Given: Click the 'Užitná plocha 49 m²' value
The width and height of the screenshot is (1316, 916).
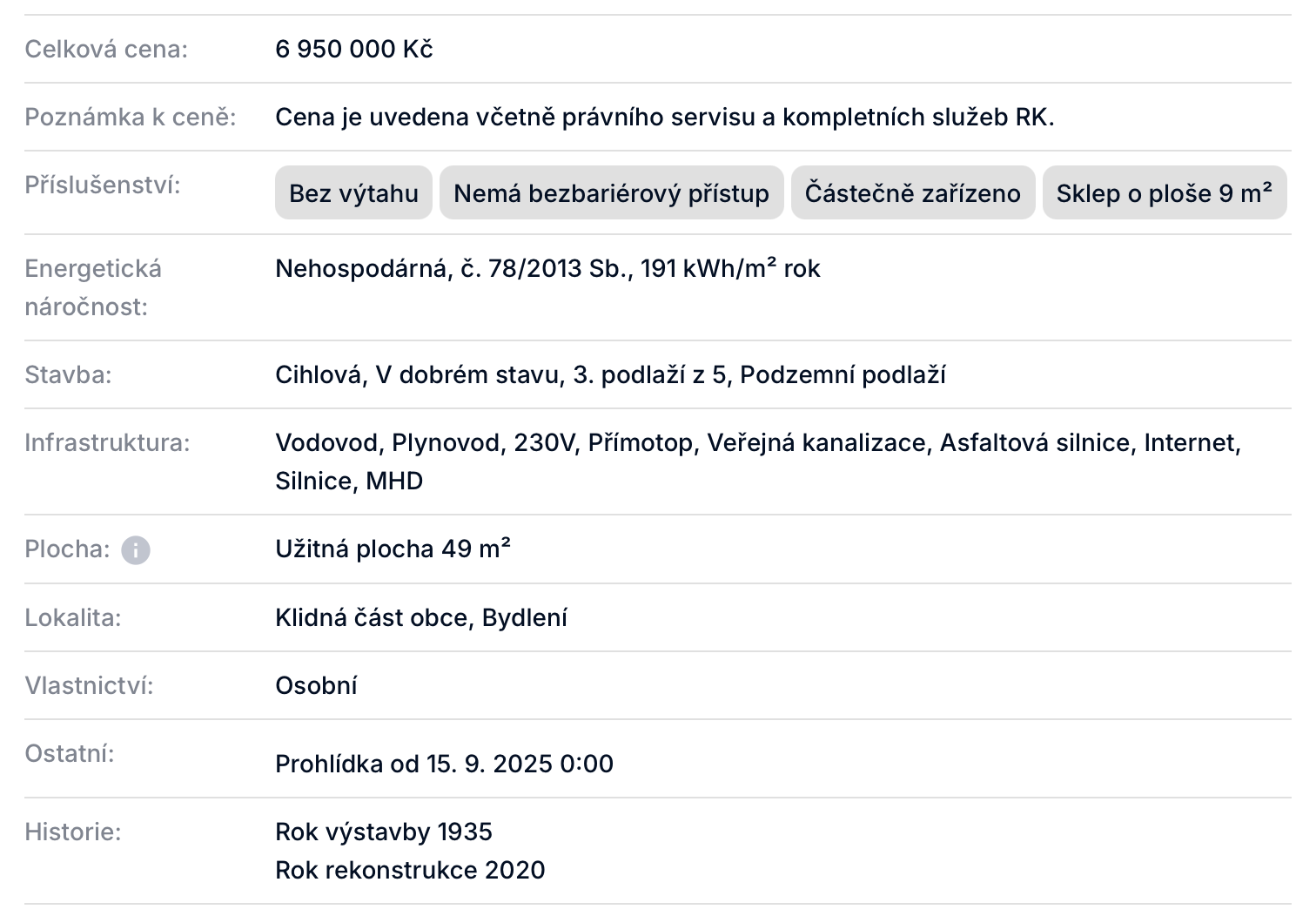Looking at the screenshot, I should pyautogui.click(x=393, y=549).
